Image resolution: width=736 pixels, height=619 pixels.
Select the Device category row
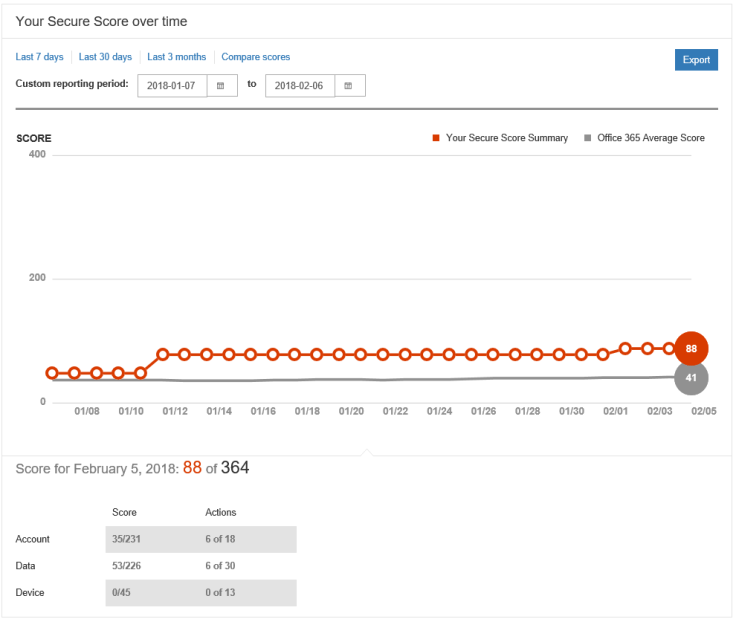pyautogui.click(x=30, y=593)
